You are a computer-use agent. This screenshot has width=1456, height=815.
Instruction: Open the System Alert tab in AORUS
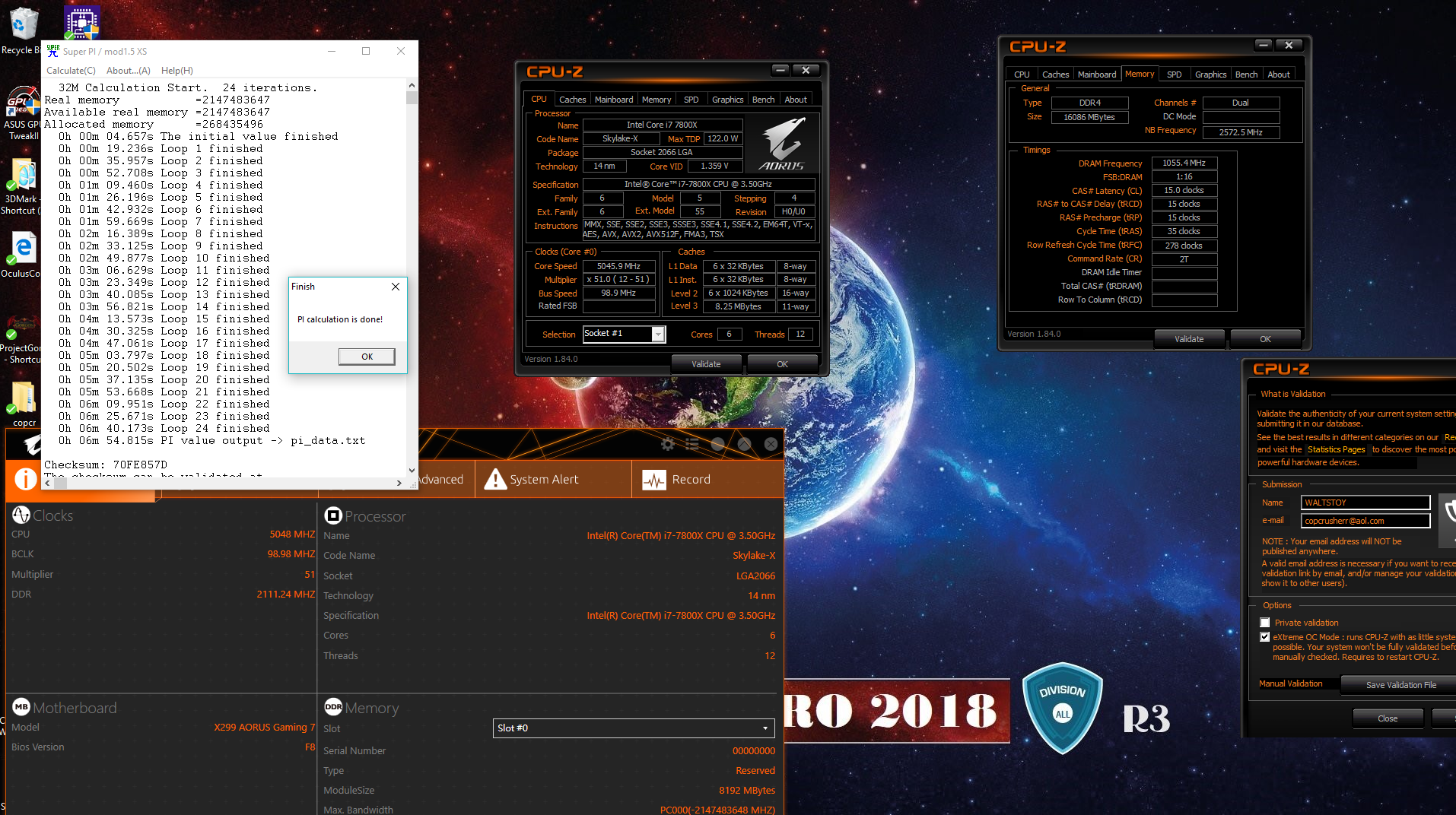553,480
